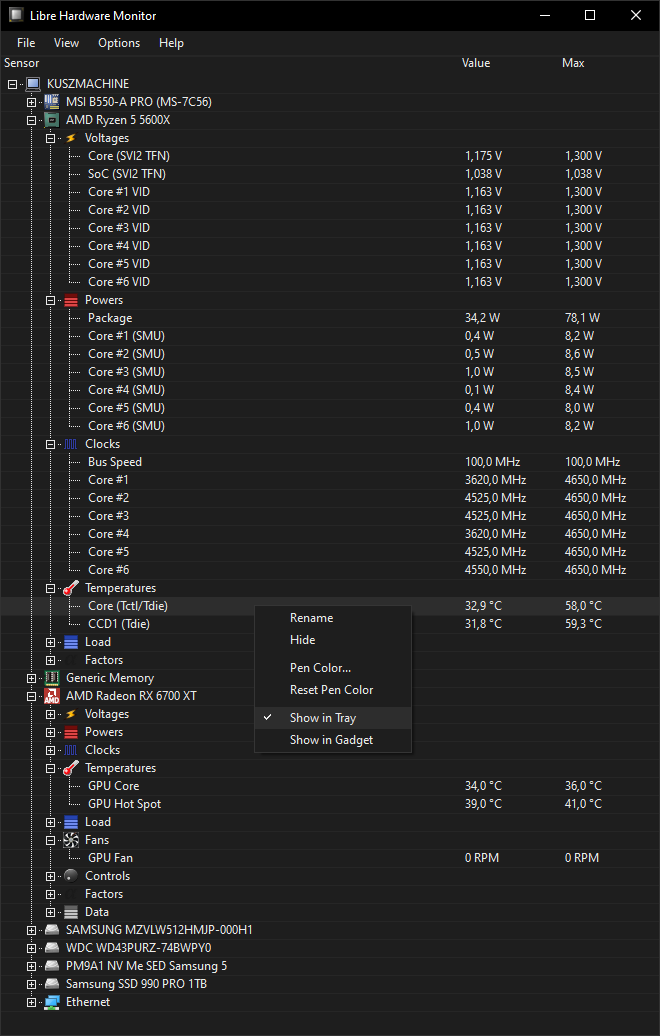Open Pen Color picker from context menu

[x=320, y=668]
